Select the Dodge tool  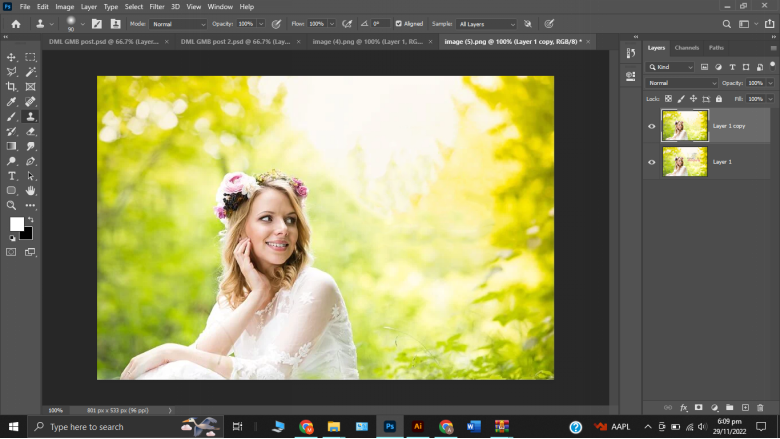11,161
